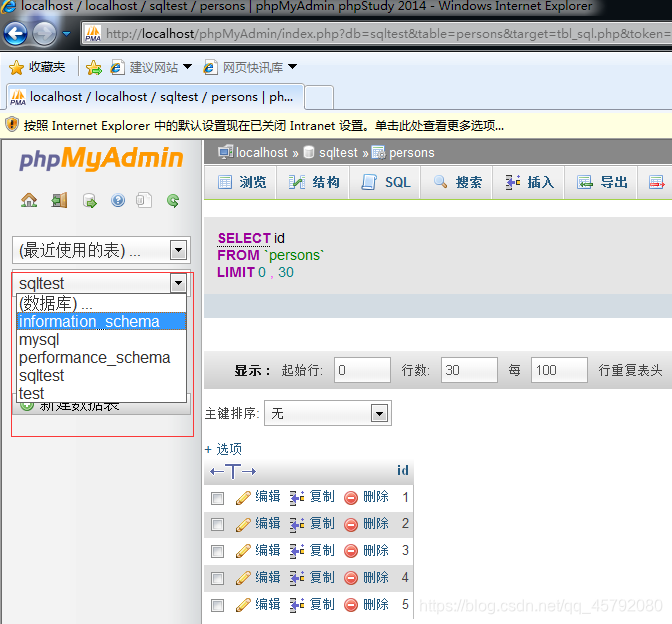672x624 pixels.
Task: Click persons breadcrumb link
Action: click(x=411, y=153)
